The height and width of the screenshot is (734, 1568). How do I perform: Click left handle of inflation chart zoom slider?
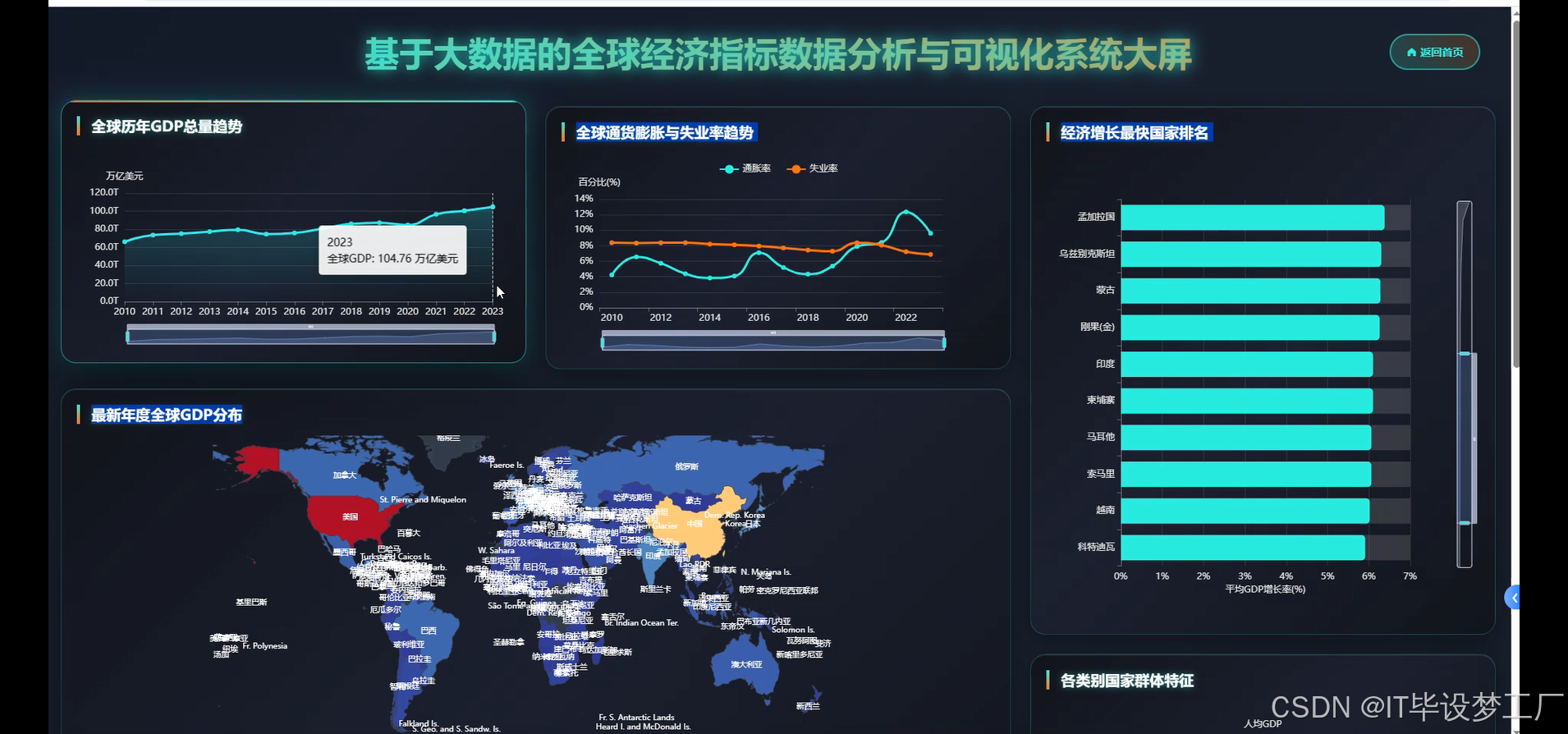click(x=603, y=342)
